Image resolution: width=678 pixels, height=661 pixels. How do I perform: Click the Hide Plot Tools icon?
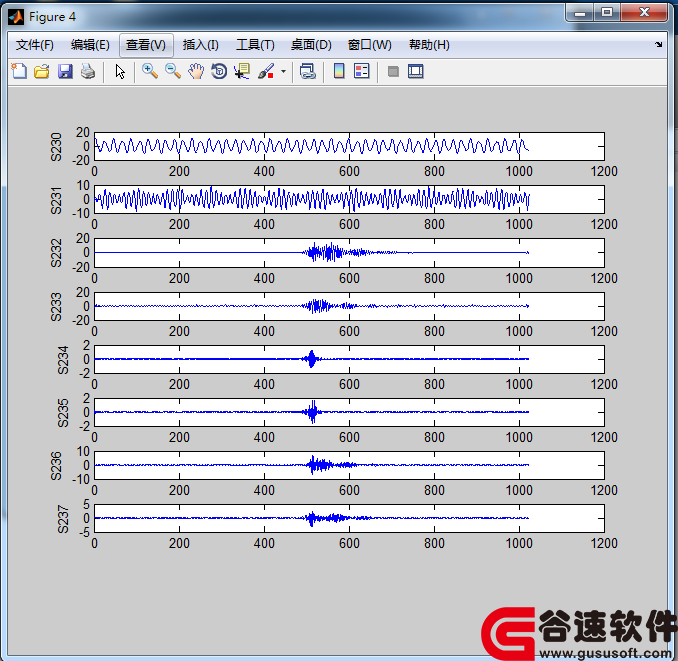(393, 71)
